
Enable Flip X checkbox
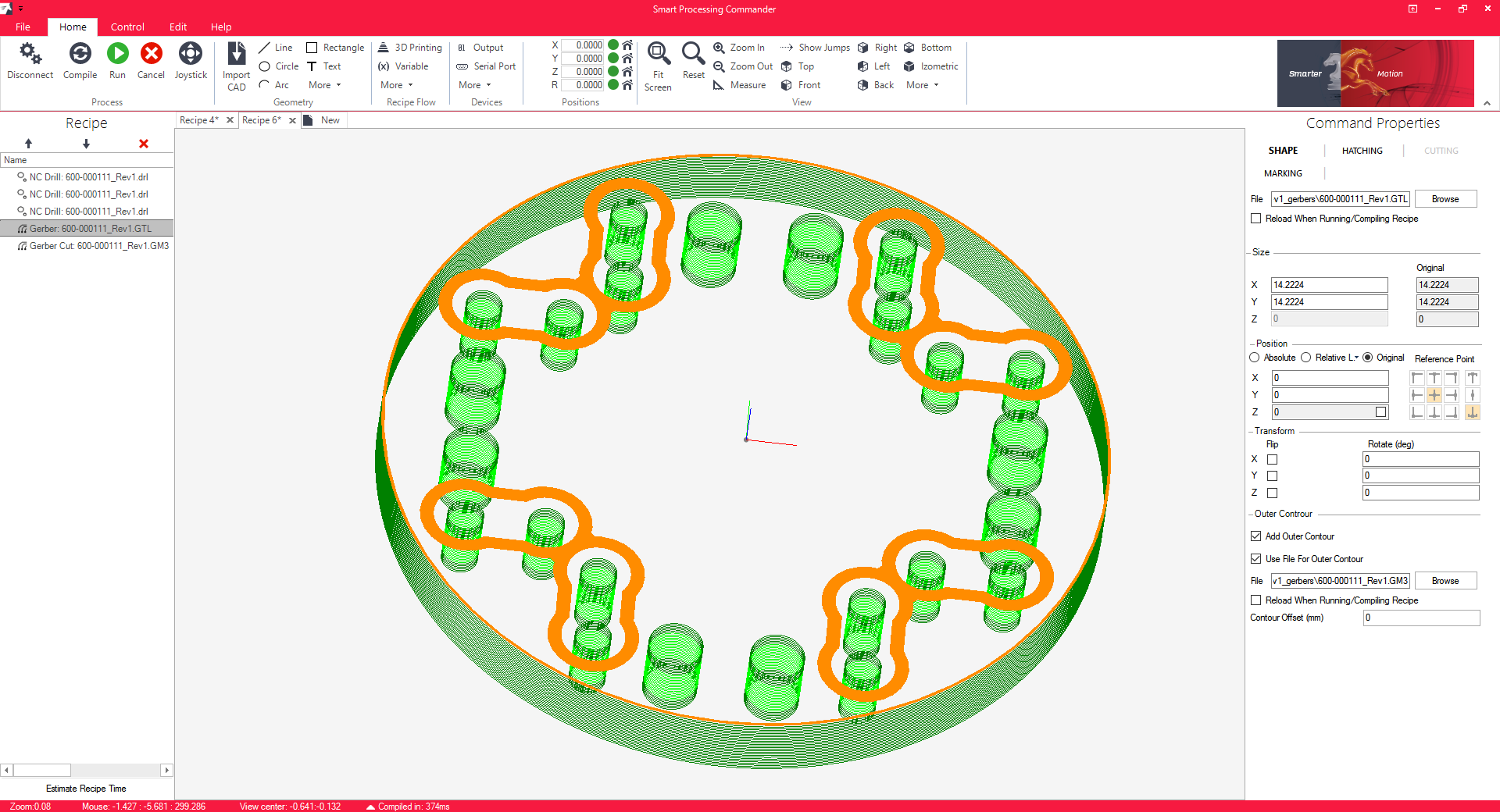coord(1272,459)
